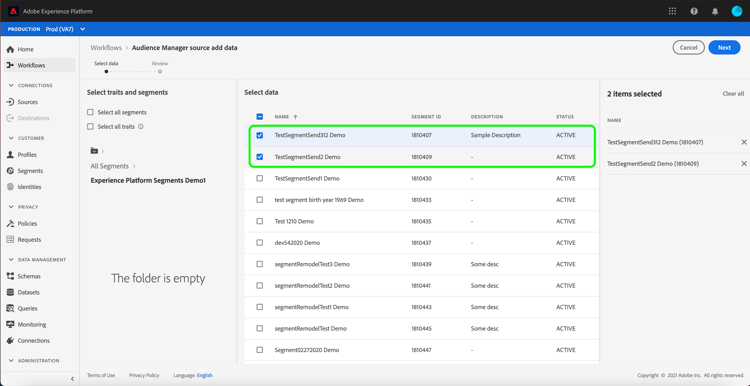The image size is (750, 386).
Task: Collapse the Connections sidebar section
Action: 11,86
